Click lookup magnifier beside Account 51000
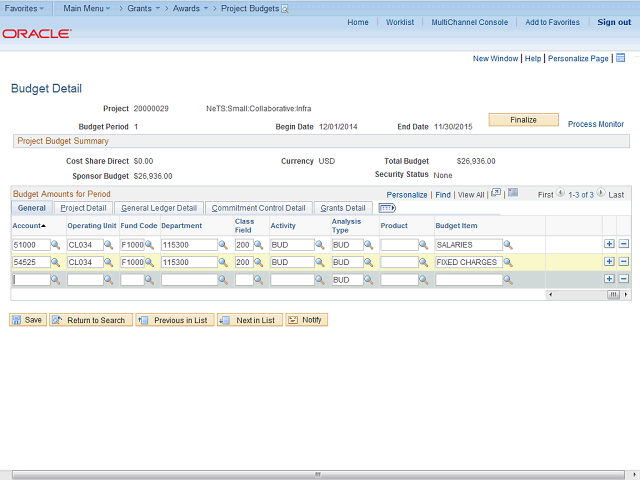This screenshot has width=640, height=480. click(x=56, y=245)
